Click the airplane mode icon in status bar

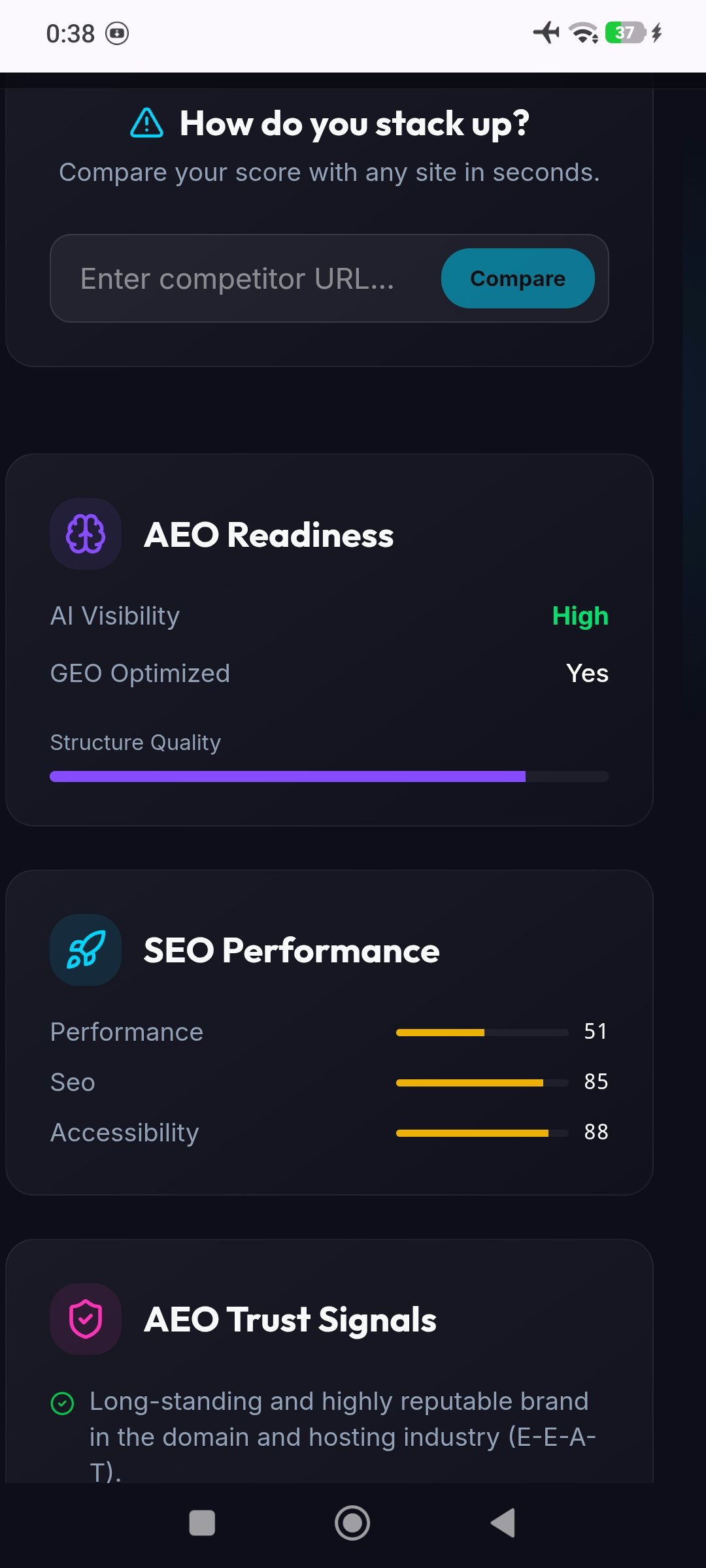tap(546, 33)
